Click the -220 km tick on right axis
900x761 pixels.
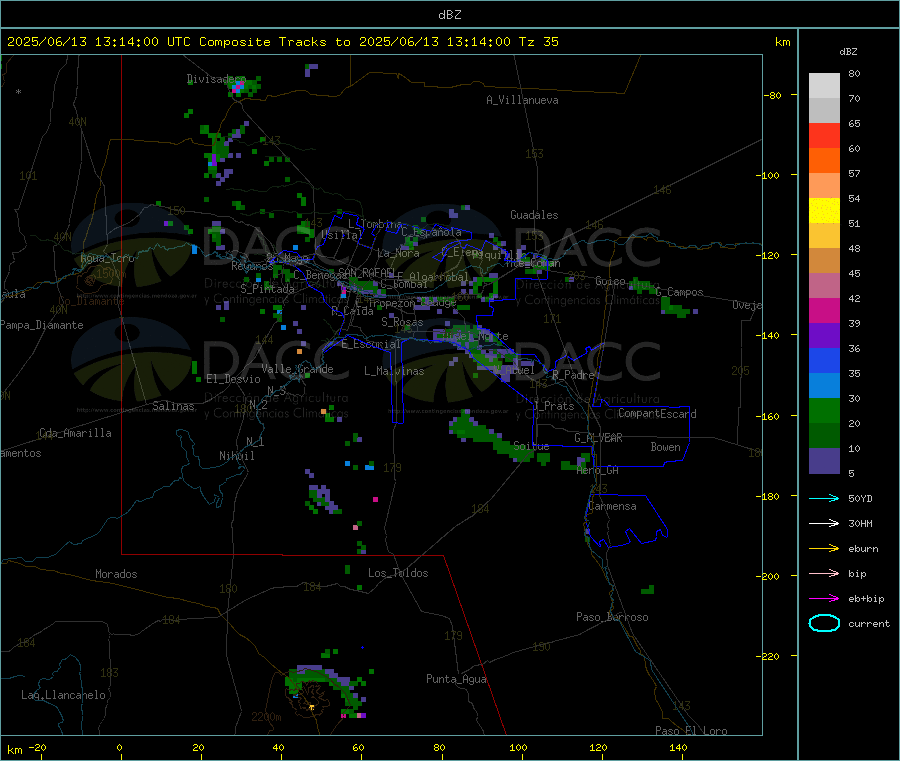click(770, 657)
